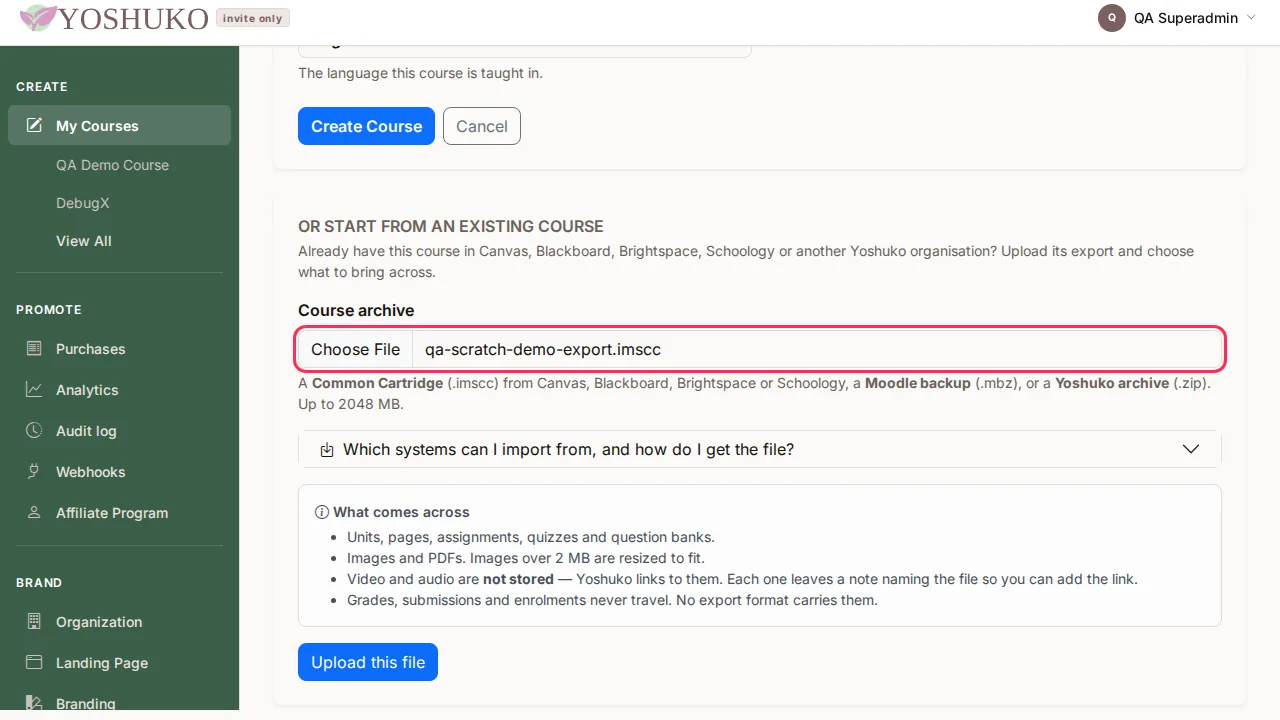Screen dimensions: 1280x720
Task: Click the selected file name qa-scratch-demo-export.imscc
Action: (x=543, y=349)
